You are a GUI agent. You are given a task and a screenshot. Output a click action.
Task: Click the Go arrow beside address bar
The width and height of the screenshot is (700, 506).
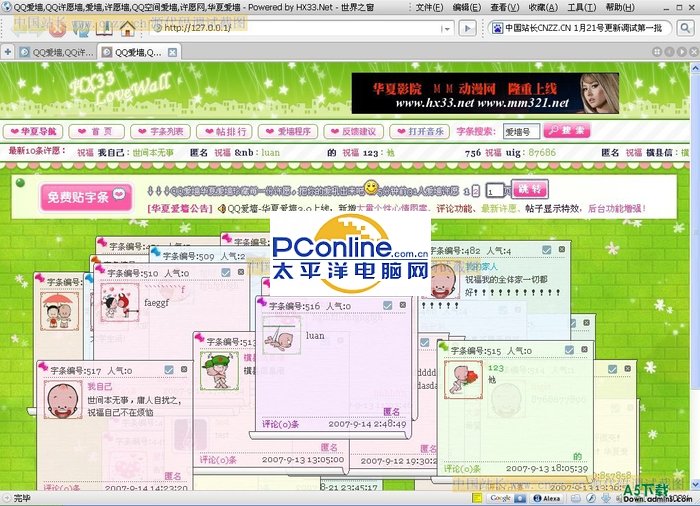point(467,28)
